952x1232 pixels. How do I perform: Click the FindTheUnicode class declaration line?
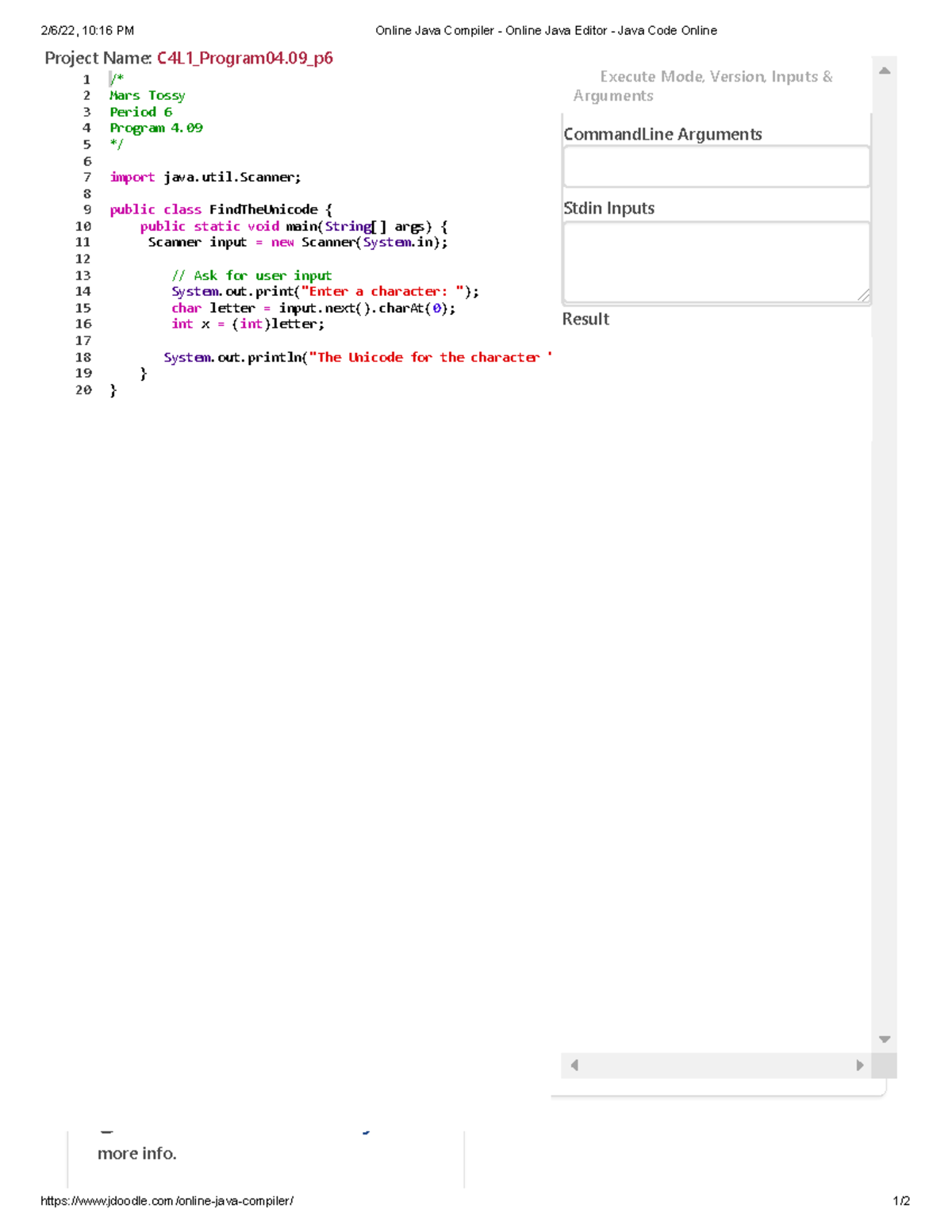[221, 209]
